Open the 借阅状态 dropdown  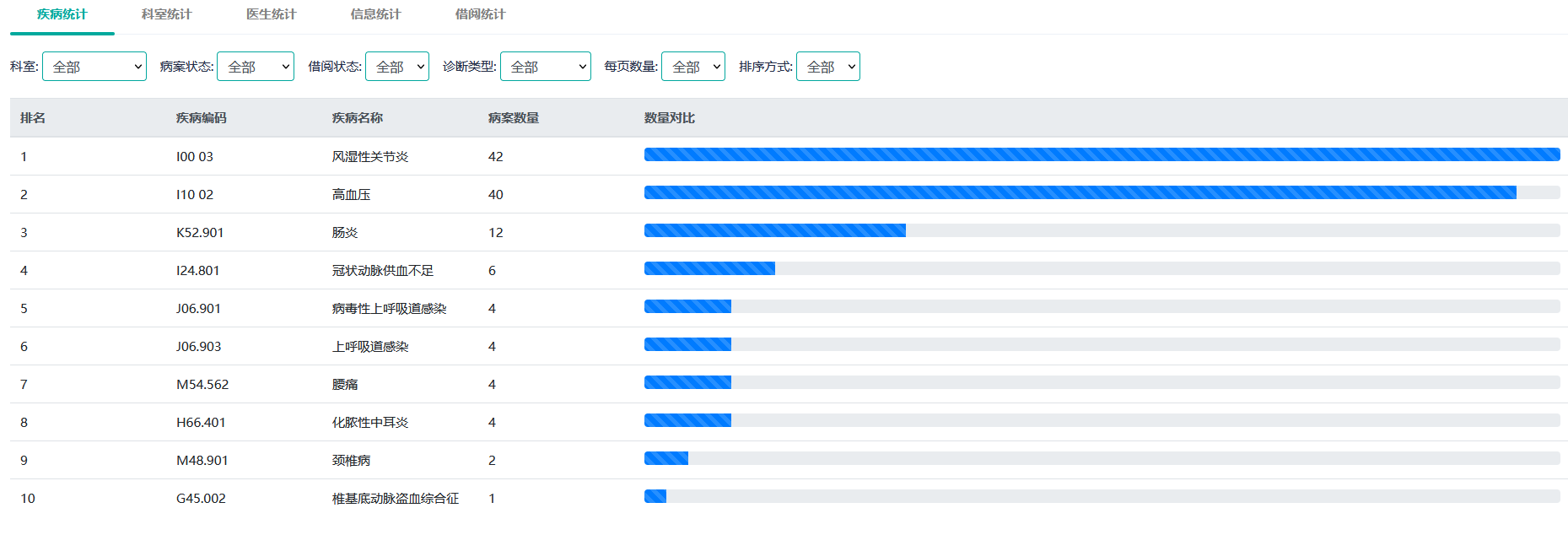point(397,67)
